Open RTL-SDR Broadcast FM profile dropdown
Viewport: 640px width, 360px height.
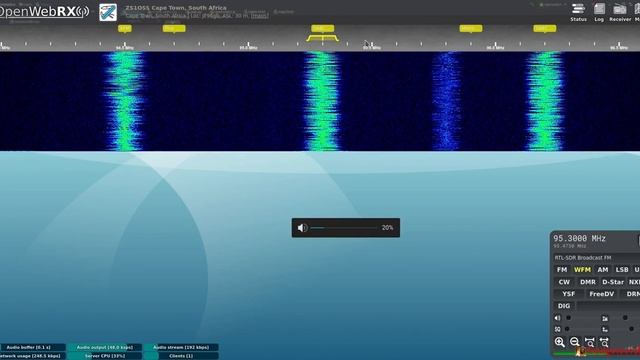[x=597, y=258]
